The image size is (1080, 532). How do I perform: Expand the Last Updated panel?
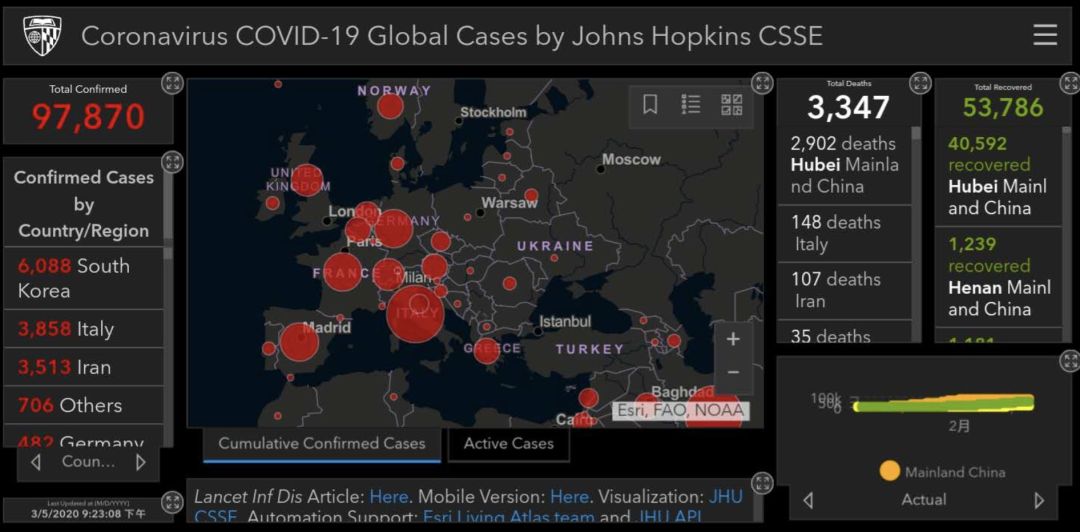(x=172, y=502)
